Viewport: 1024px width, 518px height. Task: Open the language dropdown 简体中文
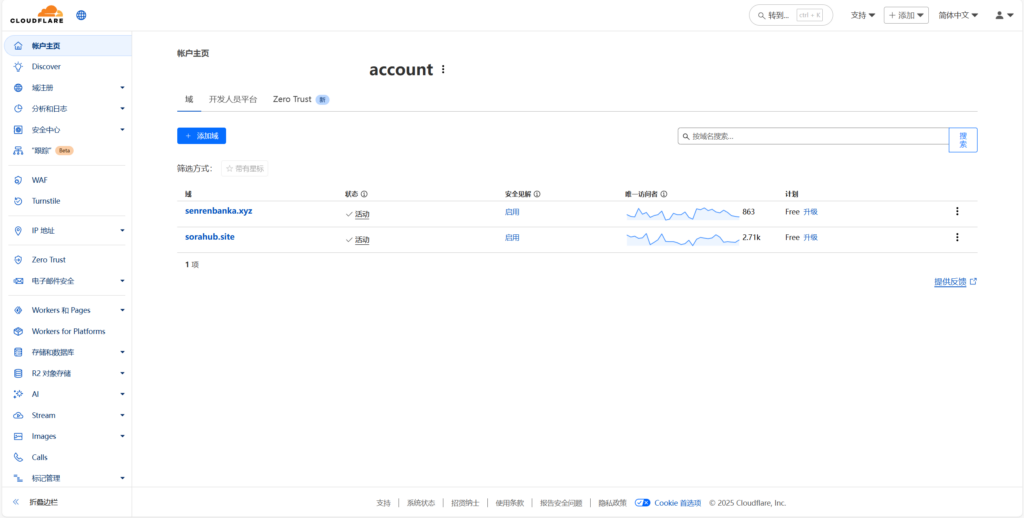pyautogui.click(x=958, y=15)
